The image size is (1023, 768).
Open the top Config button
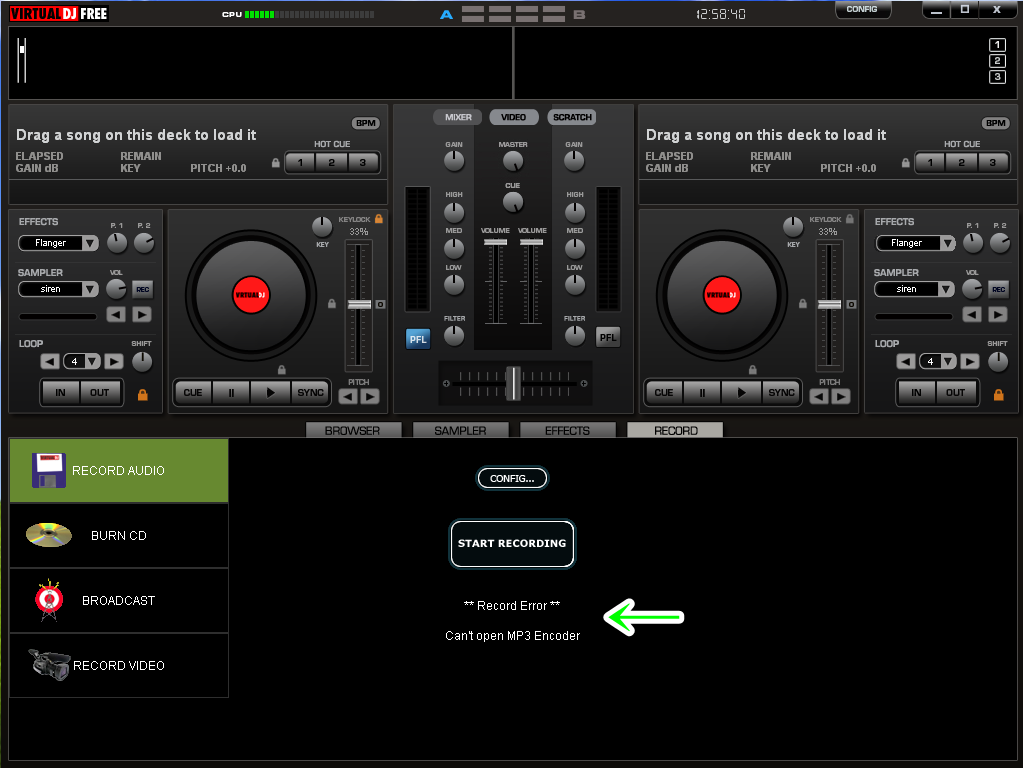click(x=862, y=9)
